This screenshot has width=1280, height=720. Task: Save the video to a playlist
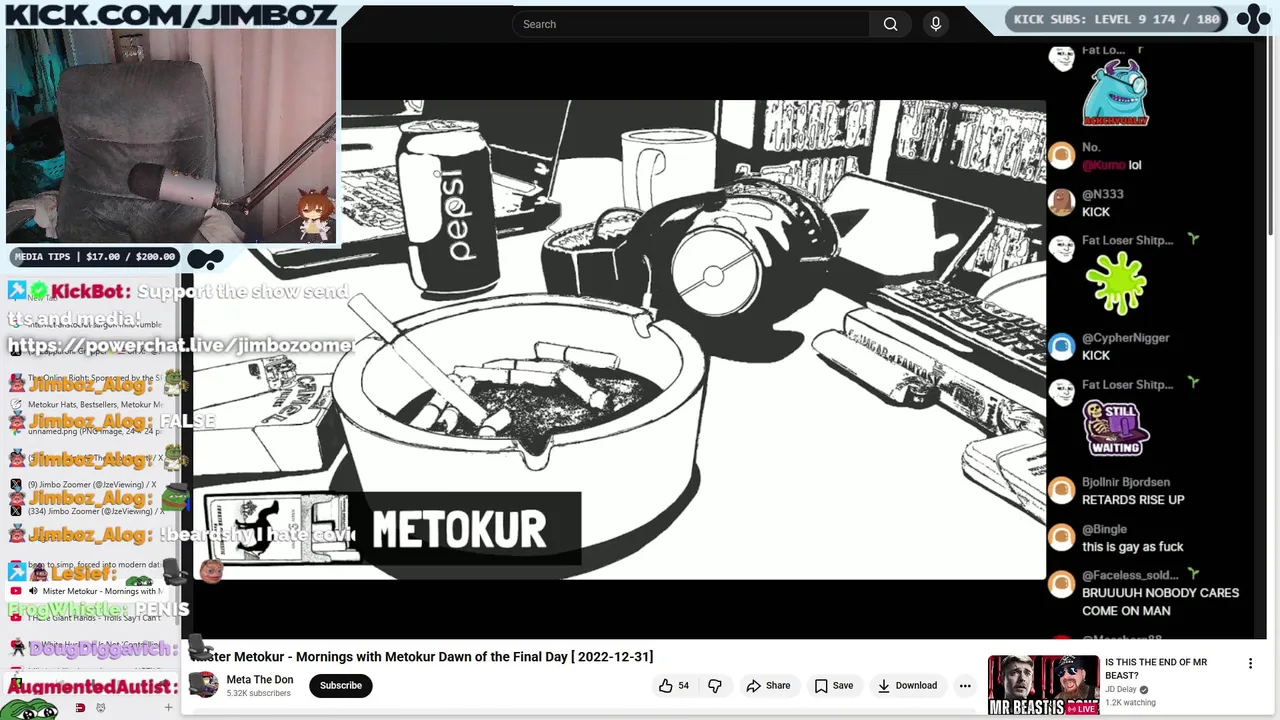tap(833, 686)
